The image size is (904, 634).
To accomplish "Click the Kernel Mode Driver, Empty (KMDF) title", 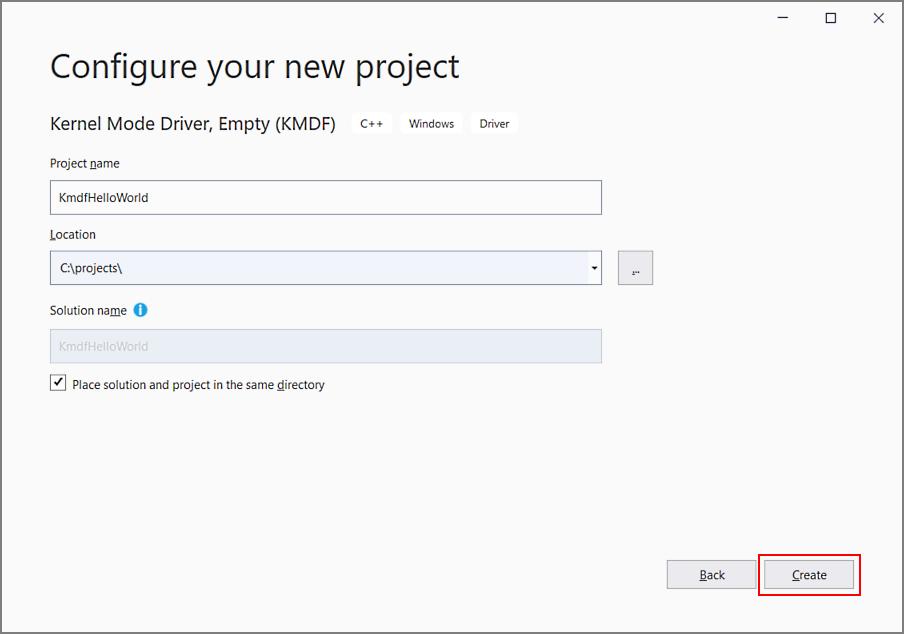I will pyautogui.click(x=193, y=124).
